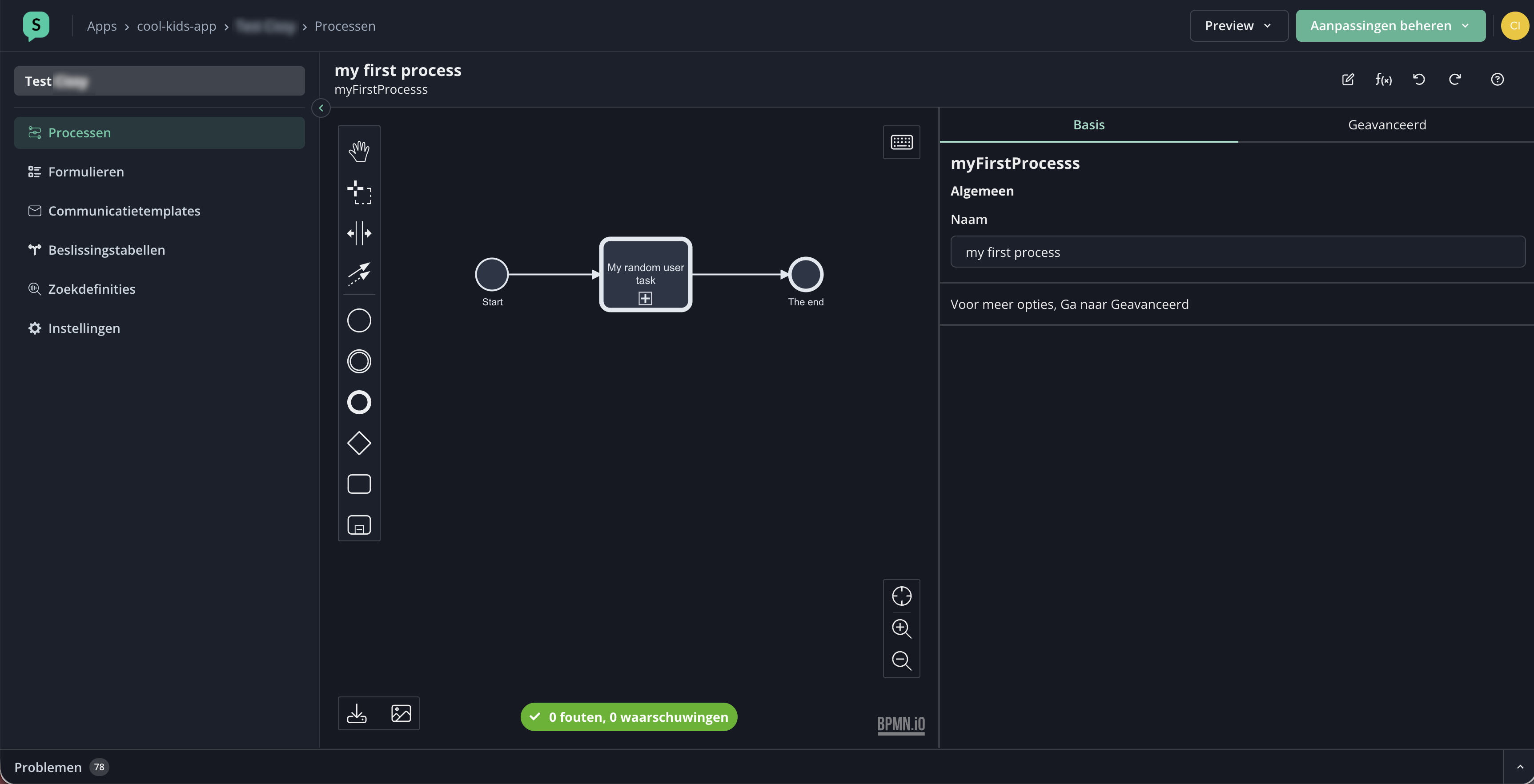Expand the Problemen panel chevron
1534x784 pixels.
pos(1520,767)
